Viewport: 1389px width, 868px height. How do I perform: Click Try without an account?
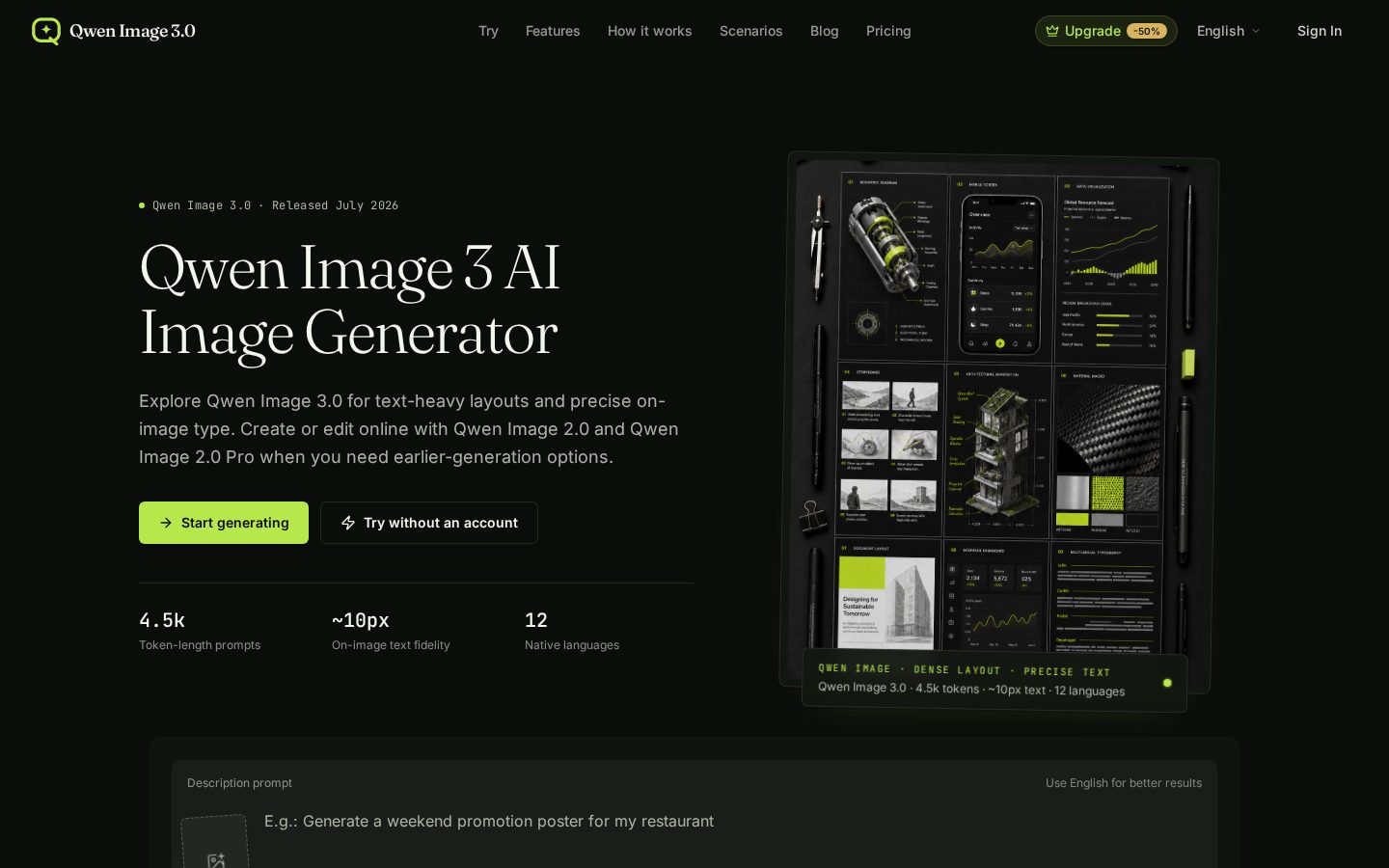coord(428,523)
